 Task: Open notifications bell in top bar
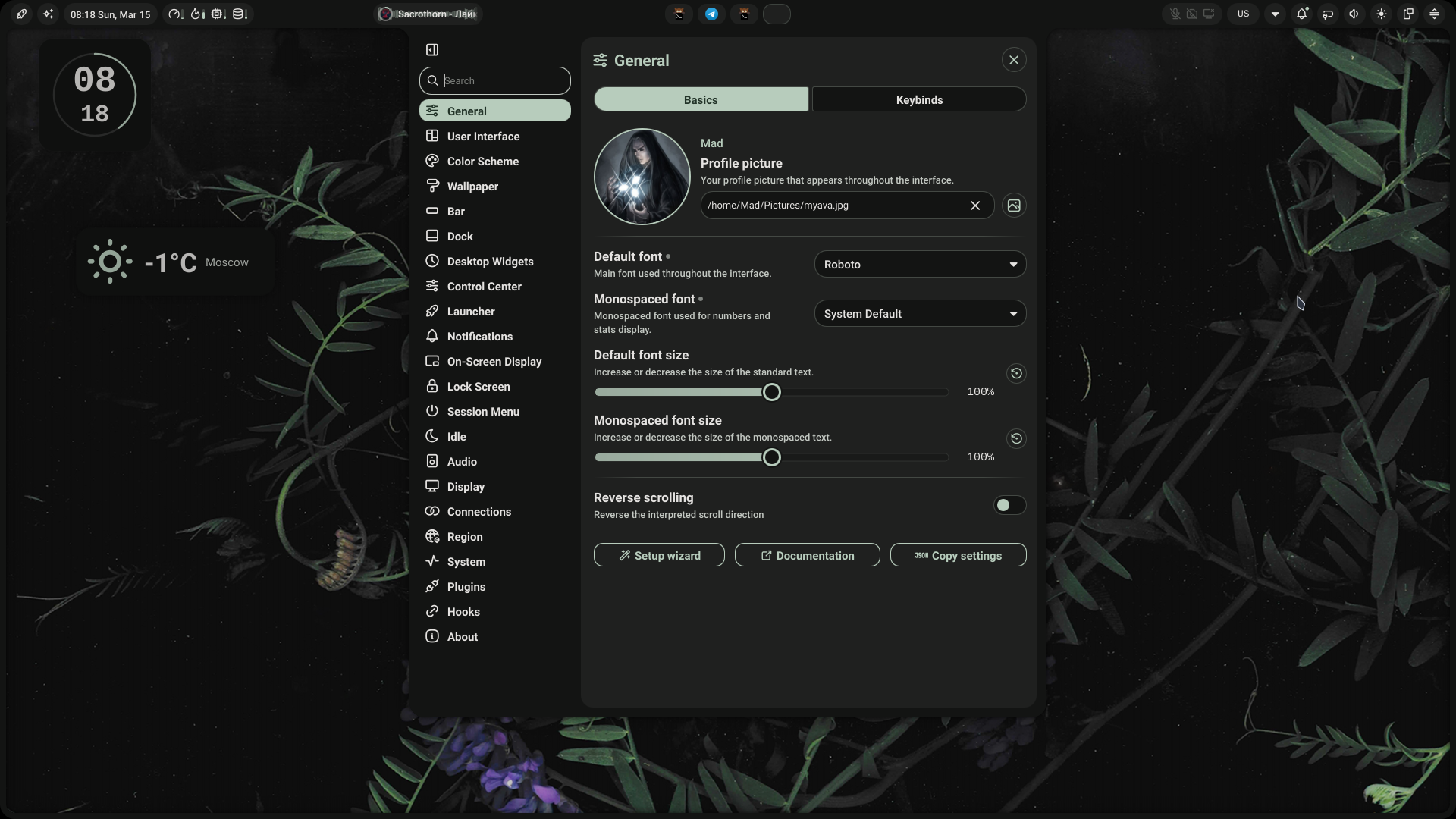tap(1302, 14)
